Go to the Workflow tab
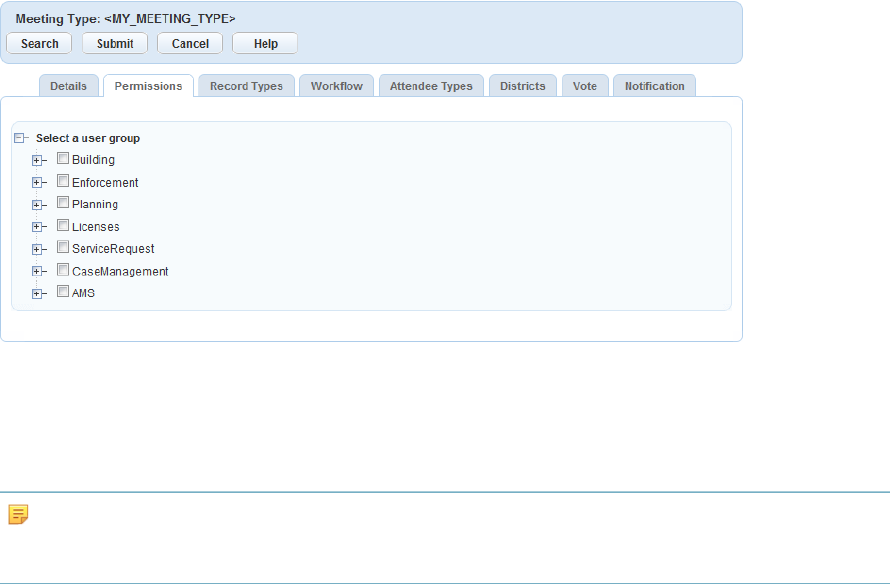 pyautogui.click(x=337, y=86)
